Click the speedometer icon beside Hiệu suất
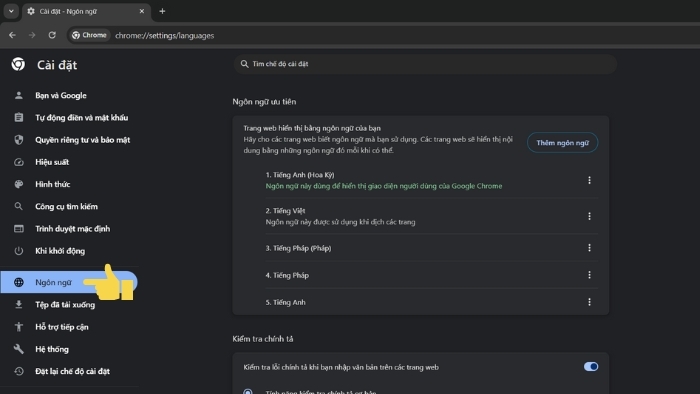The image size is (700, 394). (x=18, y=162)
